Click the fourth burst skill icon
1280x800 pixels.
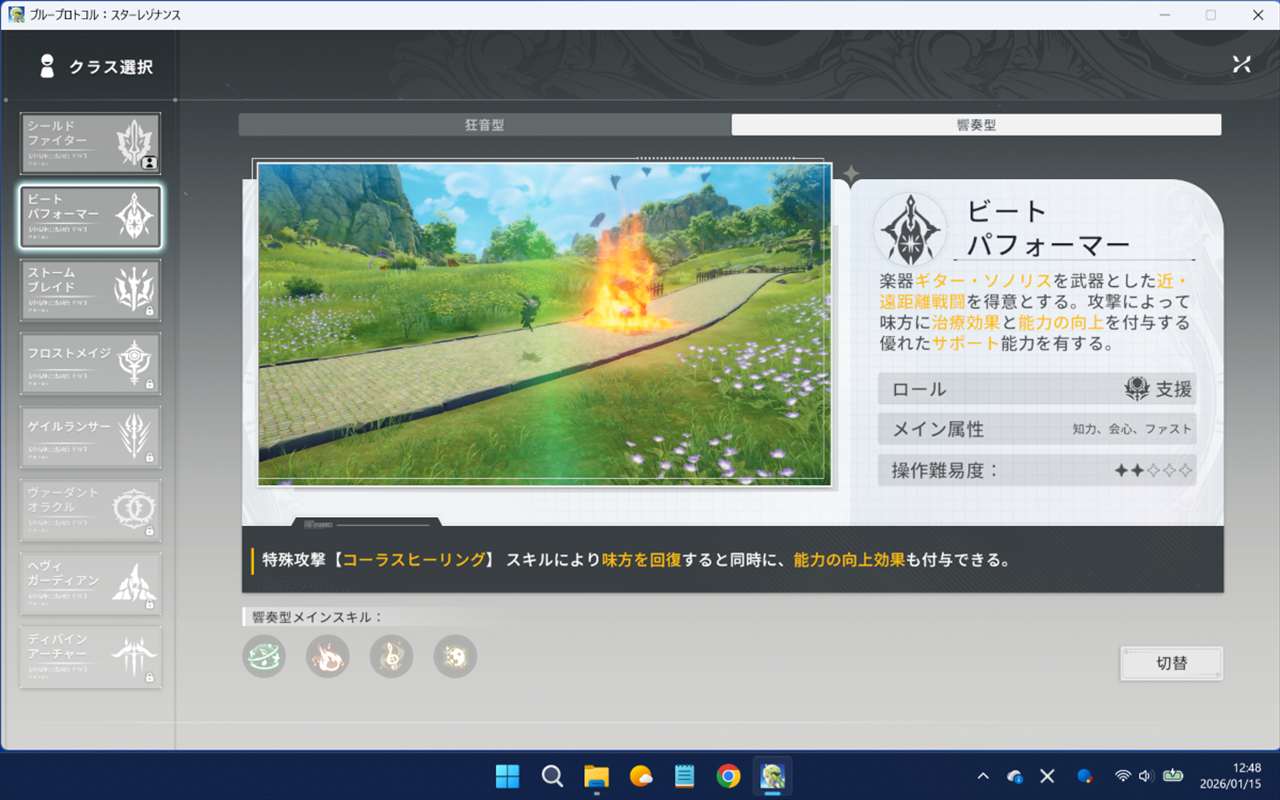(x=455, y=656)
